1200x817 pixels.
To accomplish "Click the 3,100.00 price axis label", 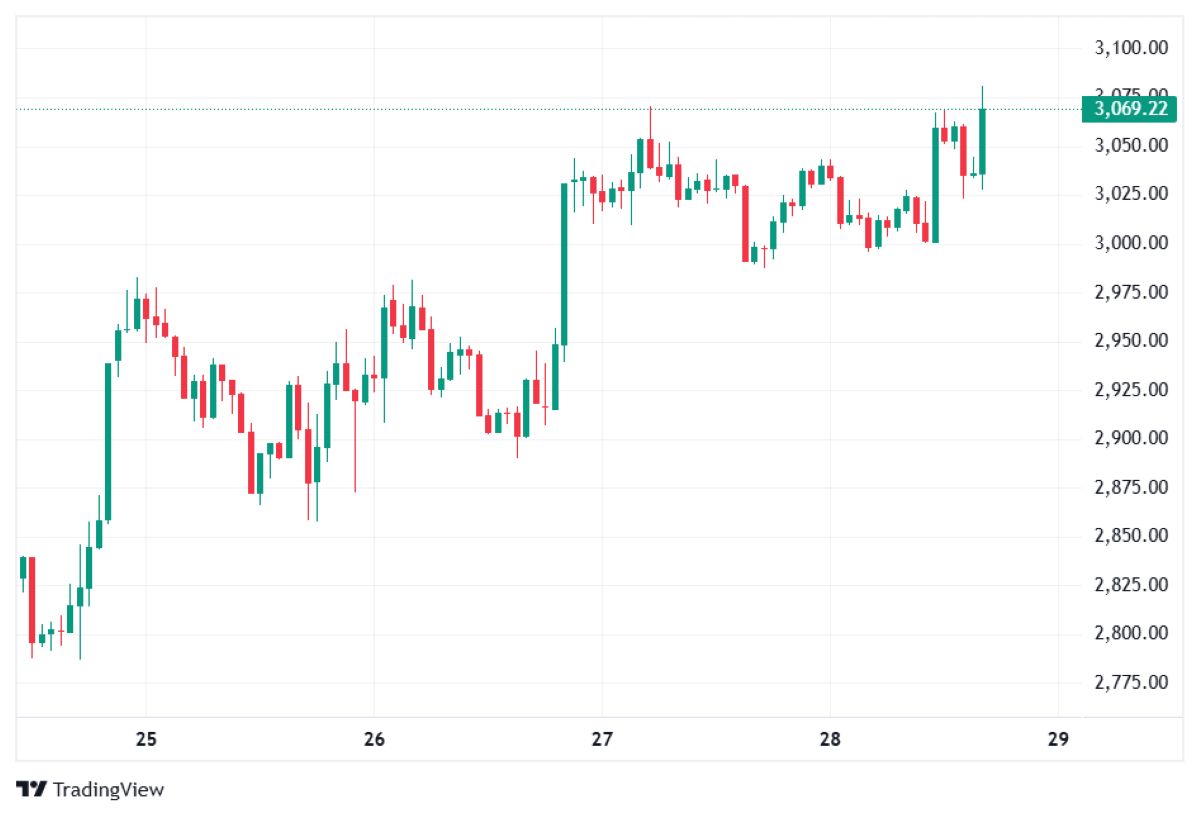I will [x=1131, y=47].
